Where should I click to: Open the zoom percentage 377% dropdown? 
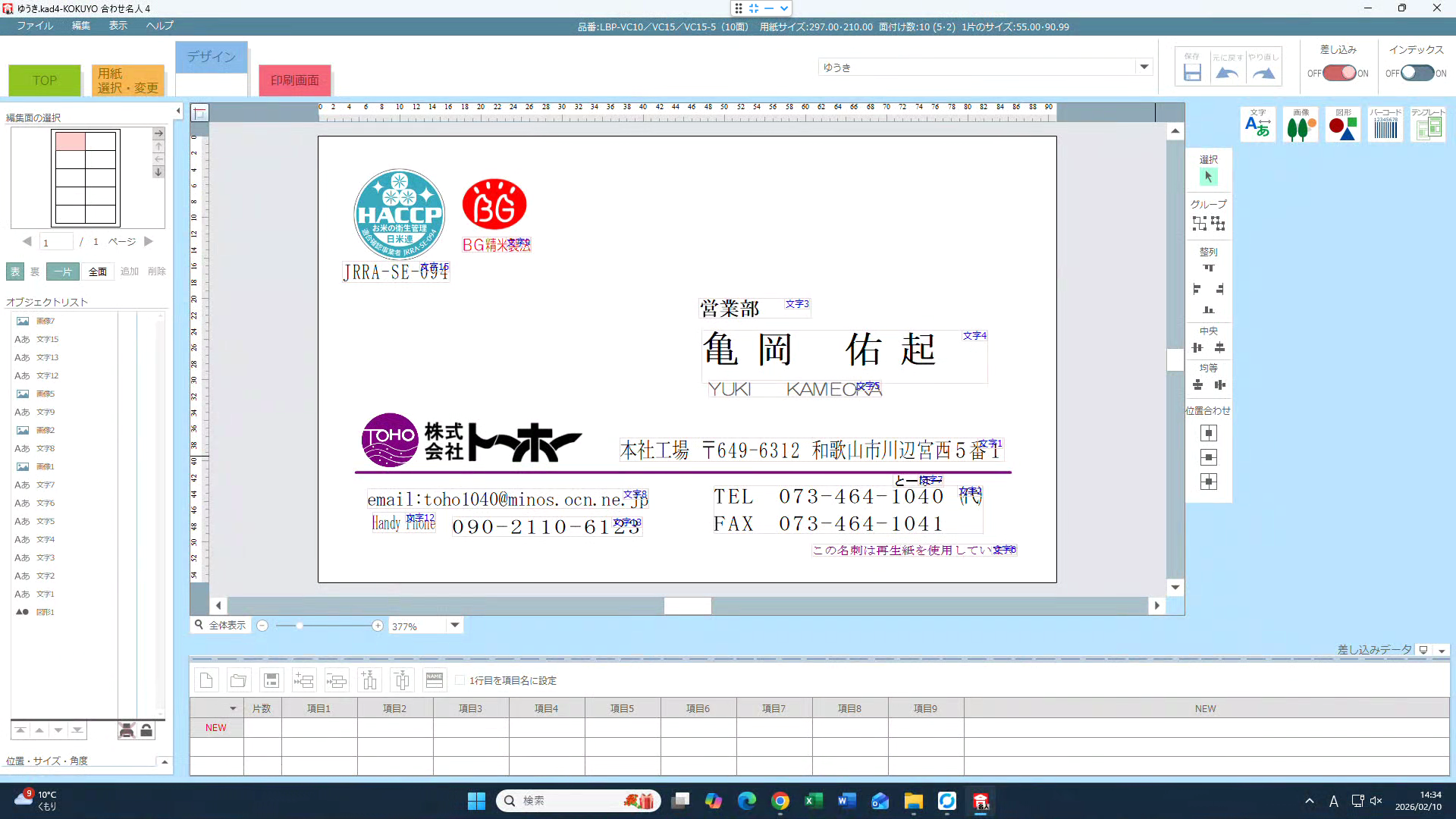point(455,626)
